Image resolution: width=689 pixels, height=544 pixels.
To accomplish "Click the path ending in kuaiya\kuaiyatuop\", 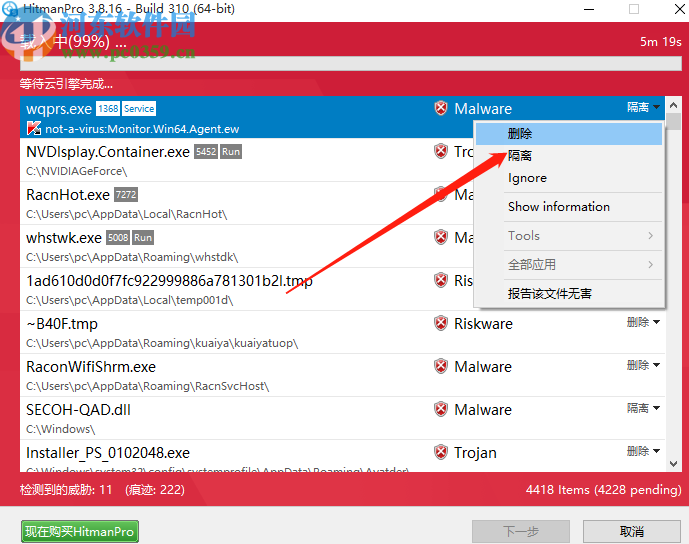I will [162, 344].
